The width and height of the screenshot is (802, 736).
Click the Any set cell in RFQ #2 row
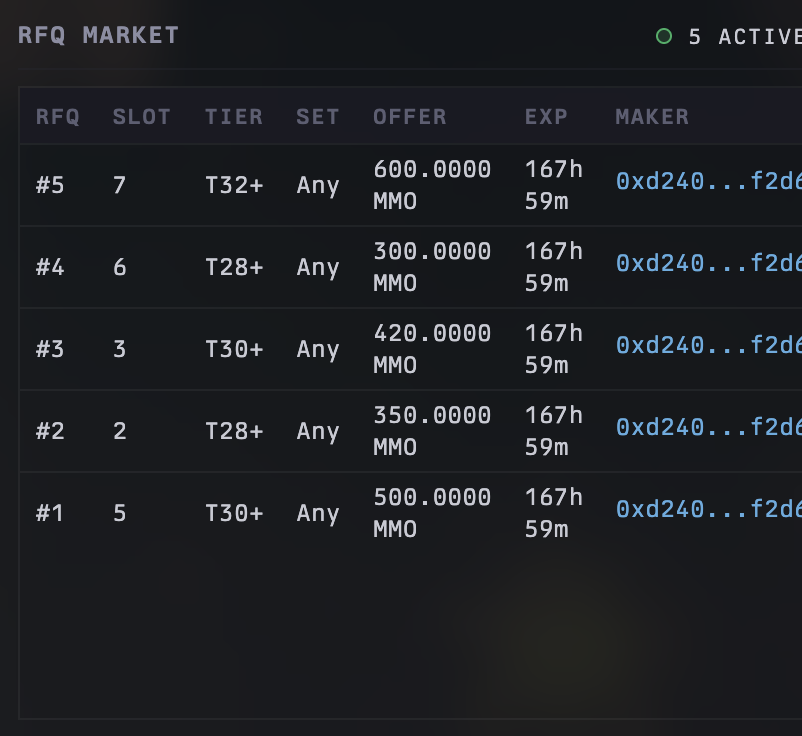[318, 432]
